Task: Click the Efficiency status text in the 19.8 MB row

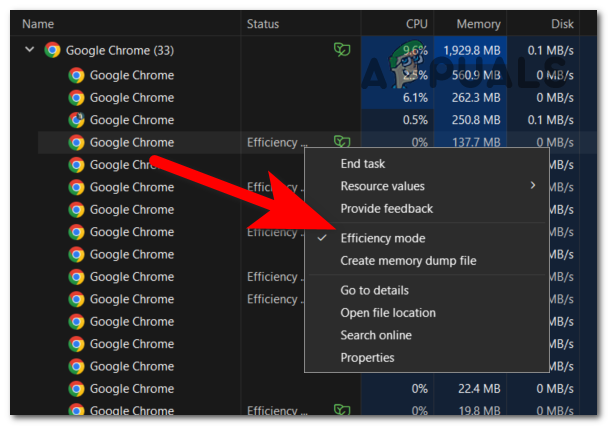Action: point(277,410)
